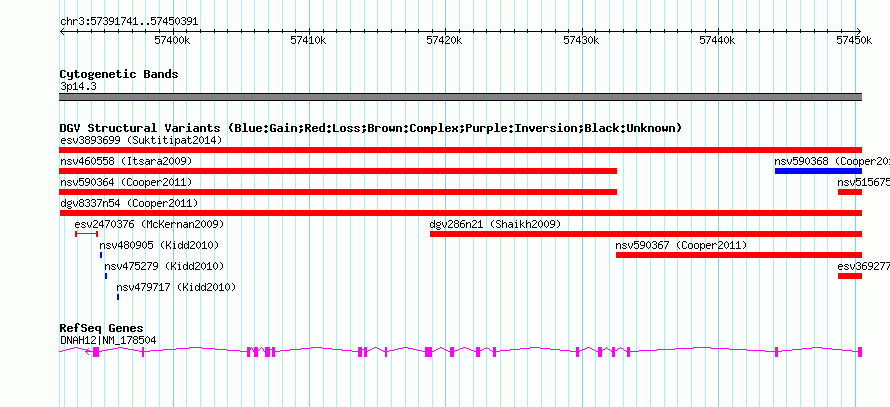Click the tiny blue nsv480905 gain mark
890x407 pixels.
(x=101, y=255)
